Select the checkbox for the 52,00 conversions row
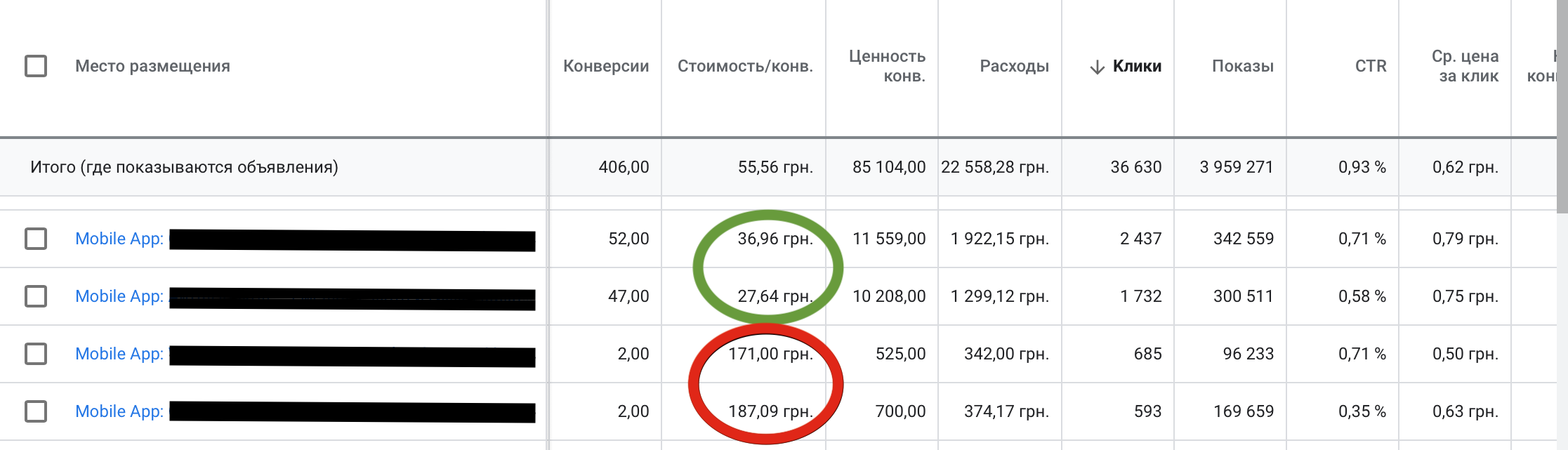 click(36, 239)
